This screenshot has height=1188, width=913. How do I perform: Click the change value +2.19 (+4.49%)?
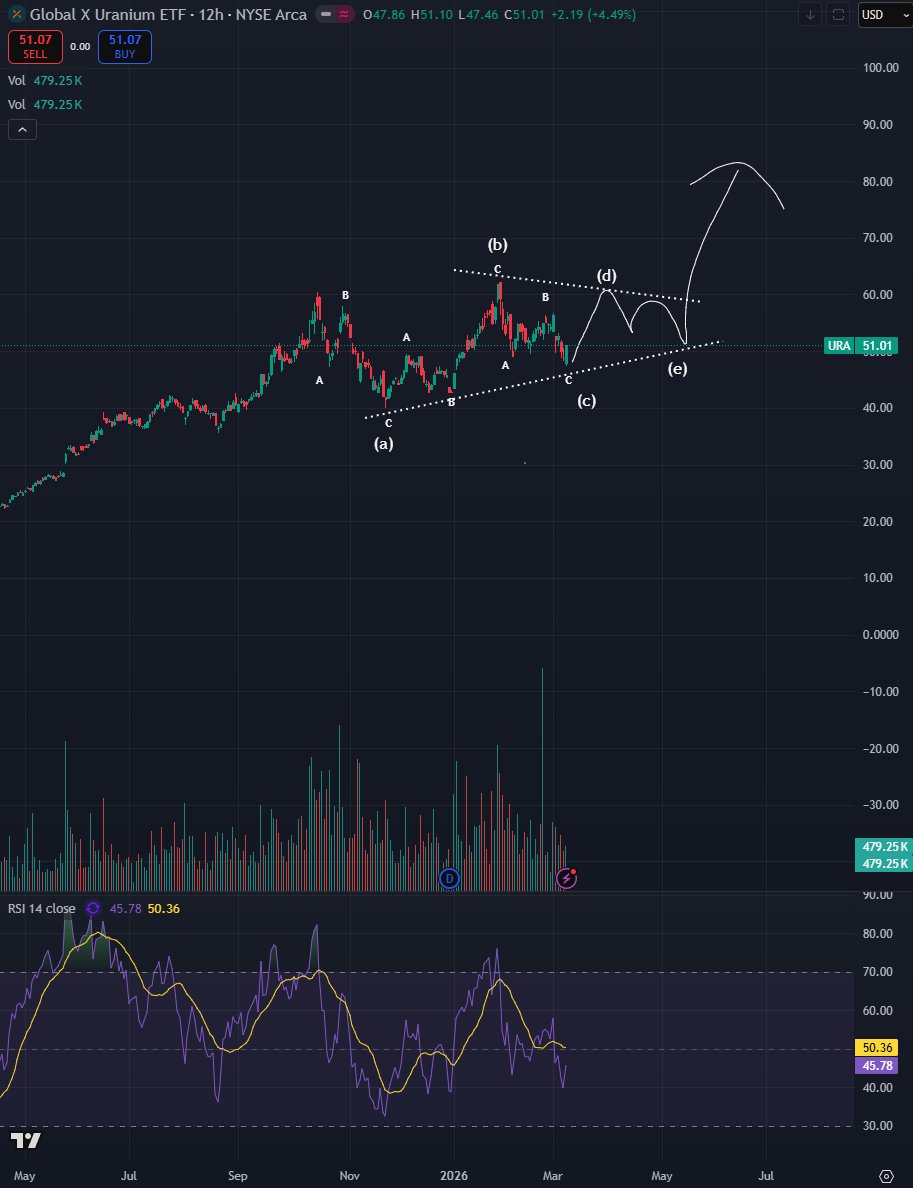pyautogui.click(x=593, y=14)
